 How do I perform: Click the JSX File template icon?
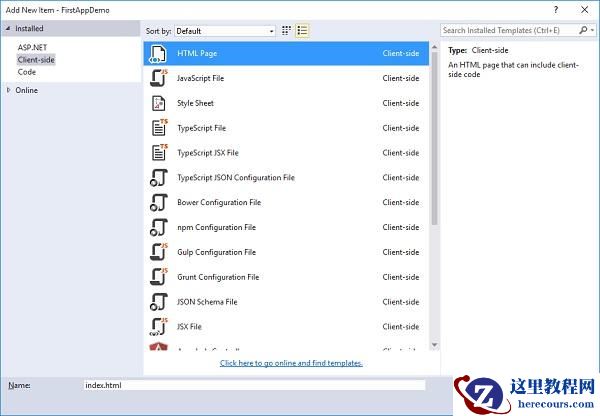[x=158, y=326]
